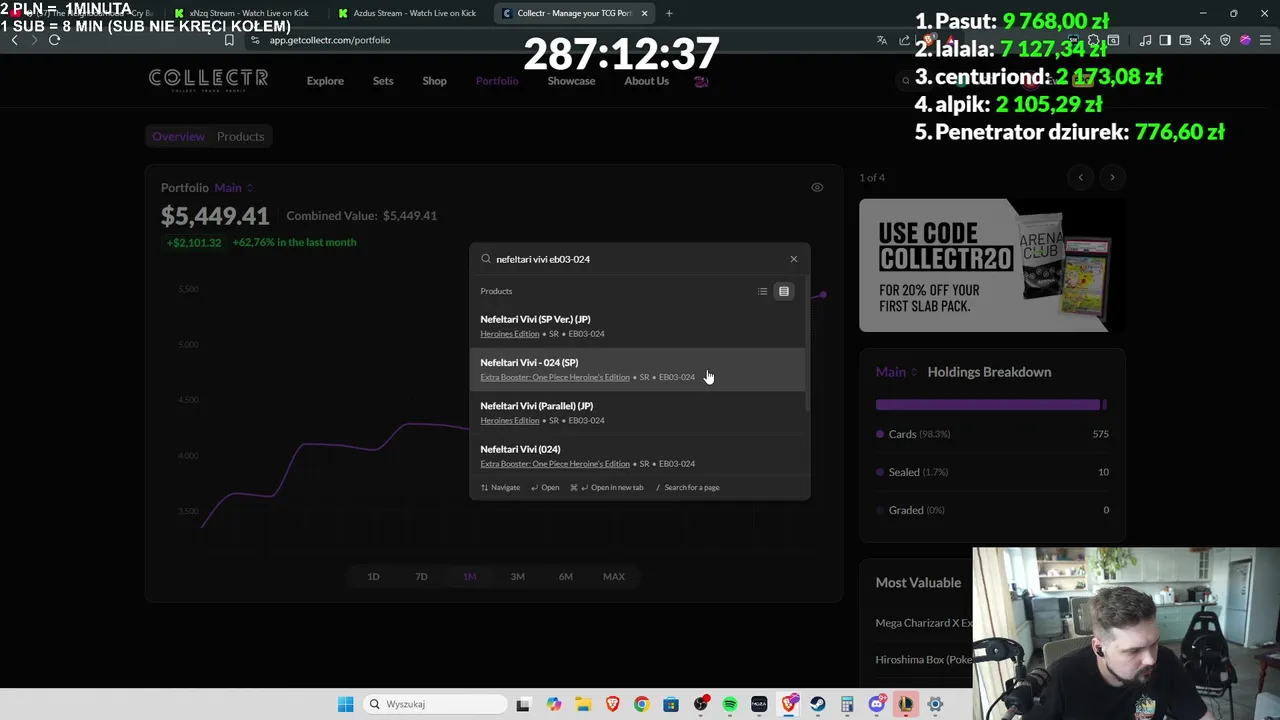This screenshot has height=720, width=1280.
Task: Open Calculator from taskbar
Action: coord(847,704)
